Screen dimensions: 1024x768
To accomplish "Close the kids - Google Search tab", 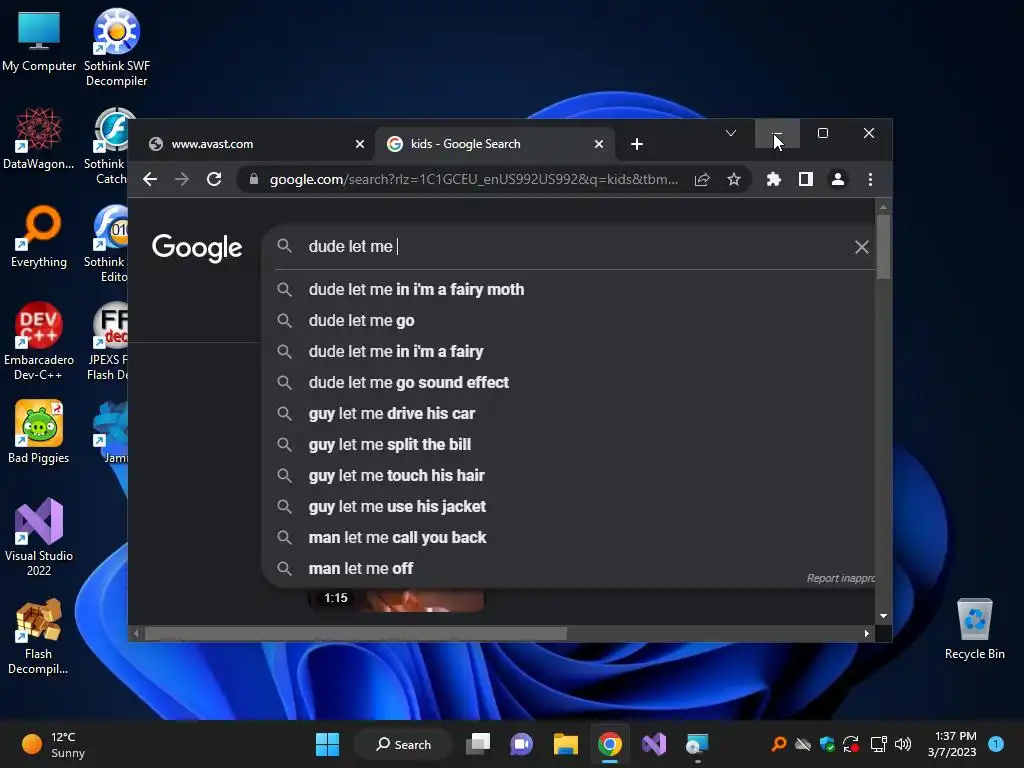I will pyautogui.click(x=599, y=144).
